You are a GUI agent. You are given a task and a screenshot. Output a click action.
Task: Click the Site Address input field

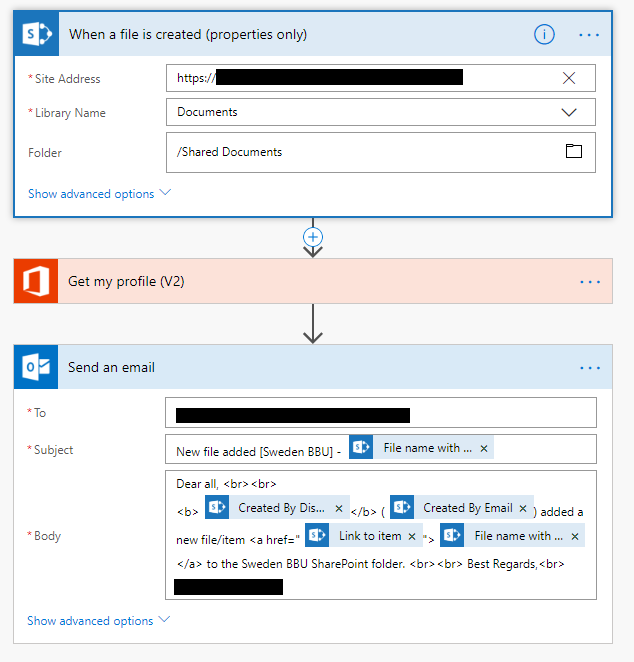click(x=381, y=78)
